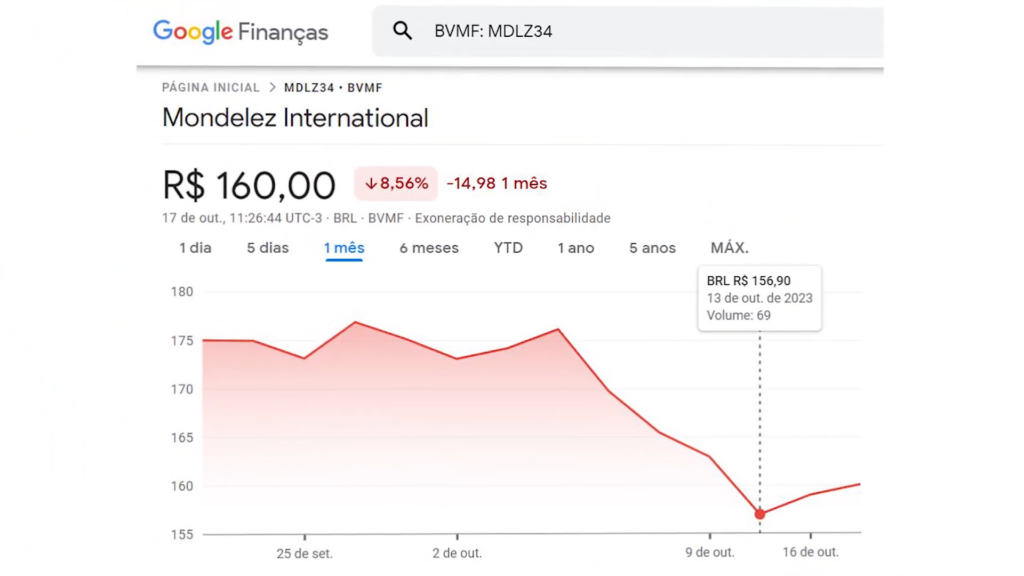
Task: Click the R$ 160,00 price display
Action: pyautogui.click(x=248, y=184)
